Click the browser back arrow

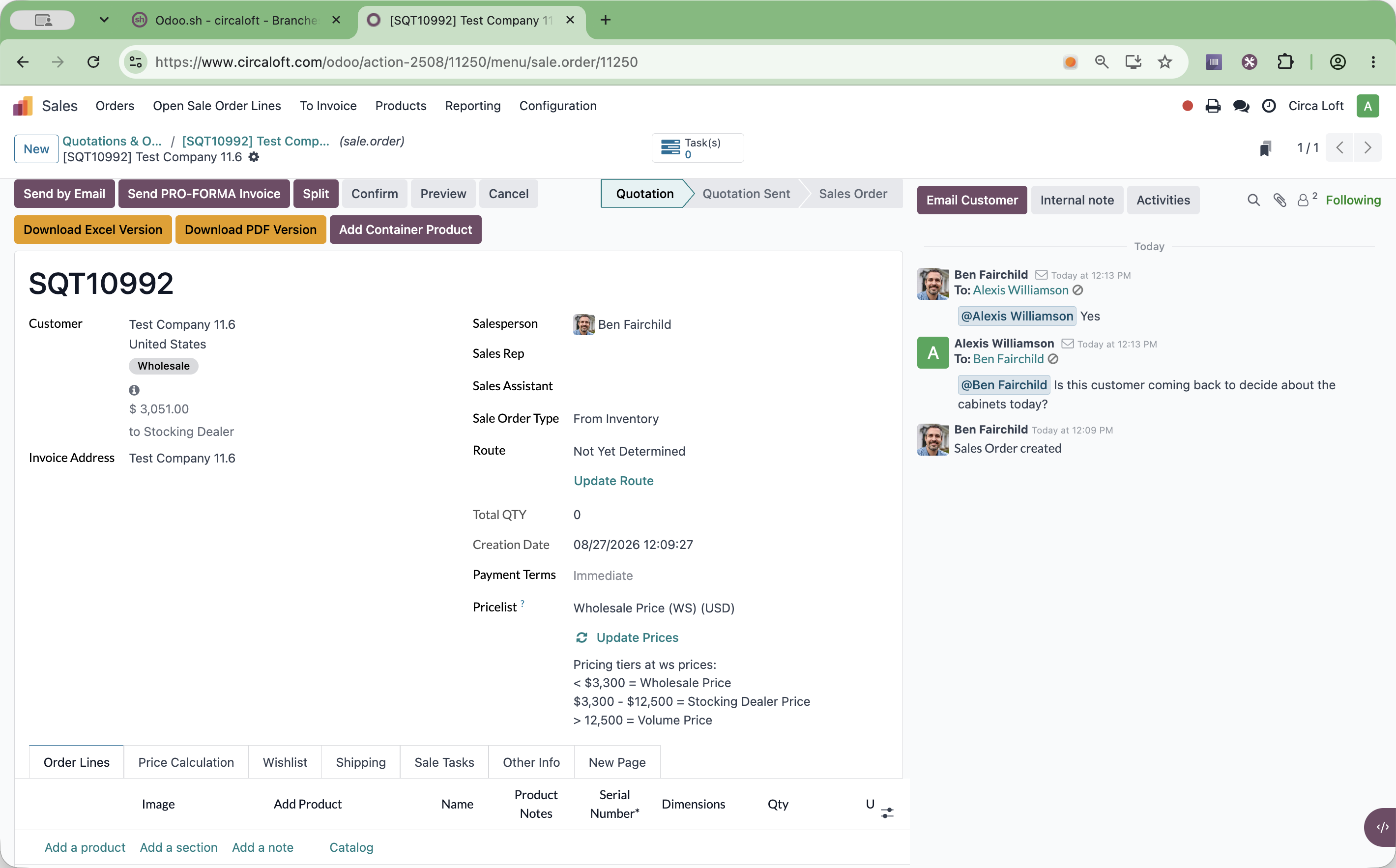(23, 62)
